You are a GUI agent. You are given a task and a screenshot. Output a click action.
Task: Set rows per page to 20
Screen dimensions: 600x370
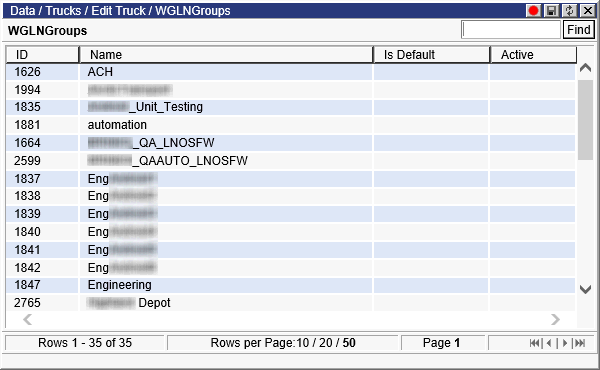326,343
